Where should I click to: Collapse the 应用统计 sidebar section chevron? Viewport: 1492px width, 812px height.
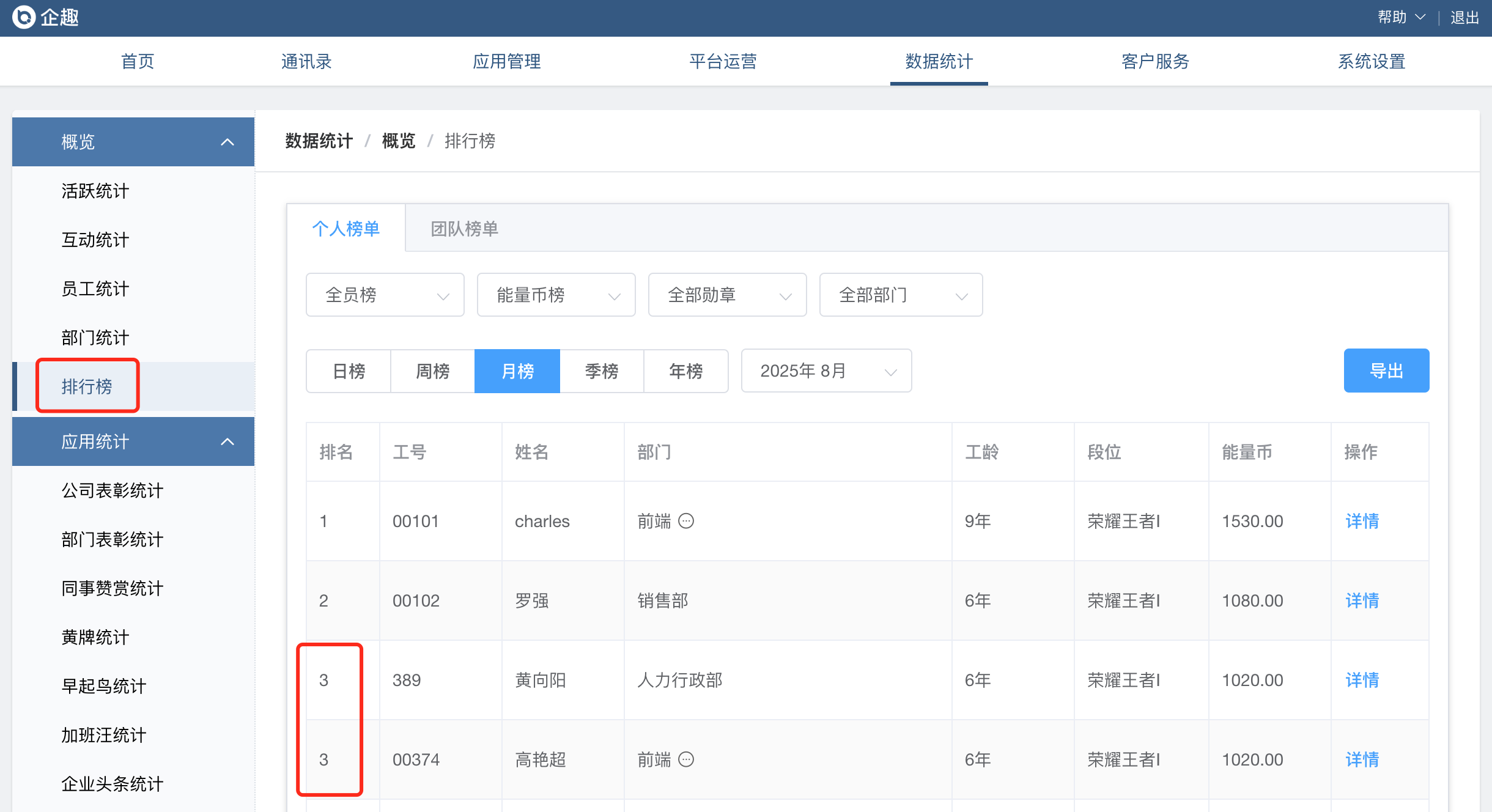(x=227, y=441)
